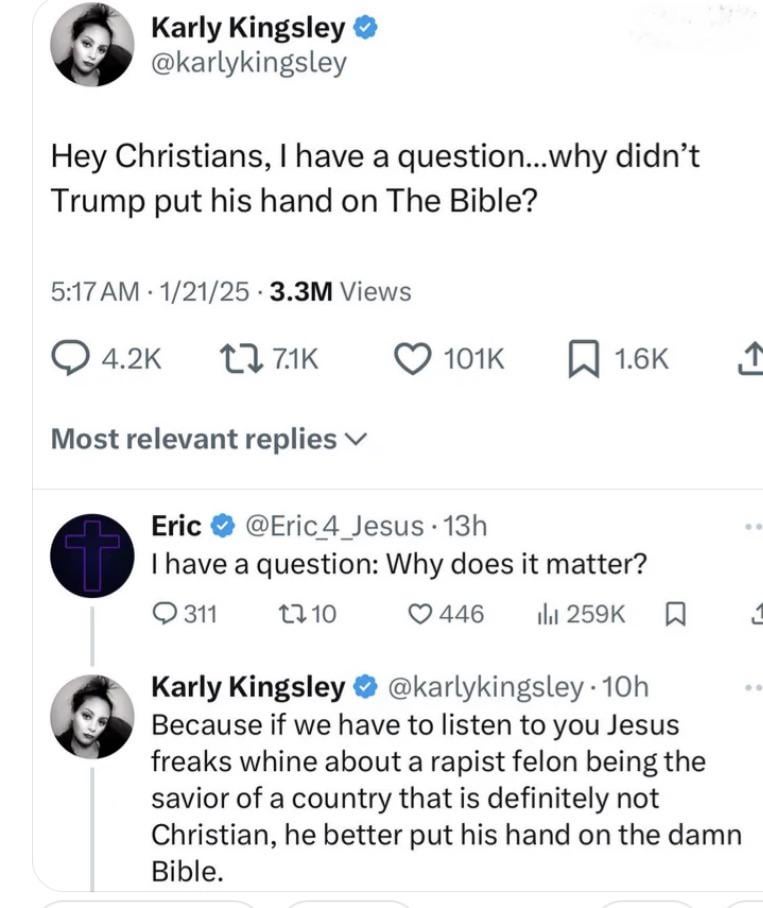The image size is (763, 908).
Task: Open more options for Eric's reply
Action: (x=752, y=526)
